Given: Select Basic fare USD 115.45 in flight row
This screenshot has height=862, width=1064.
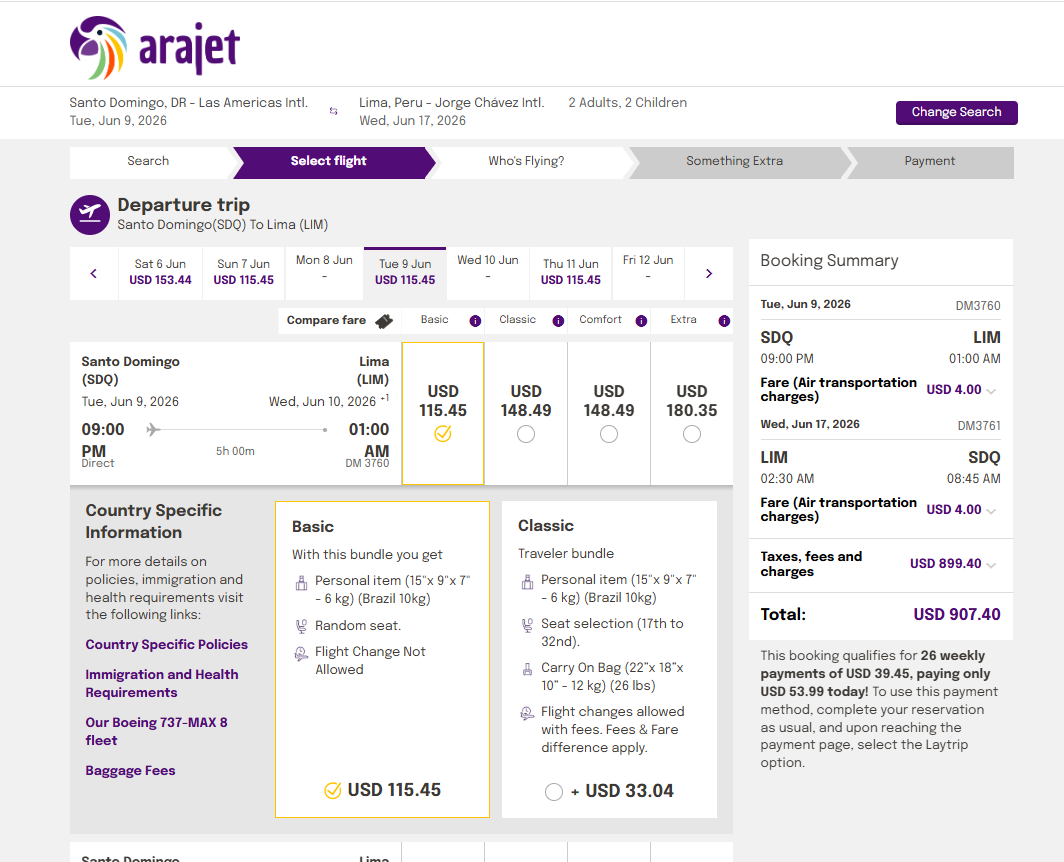Looking at the screenshot, I should (x=442, y=413).
